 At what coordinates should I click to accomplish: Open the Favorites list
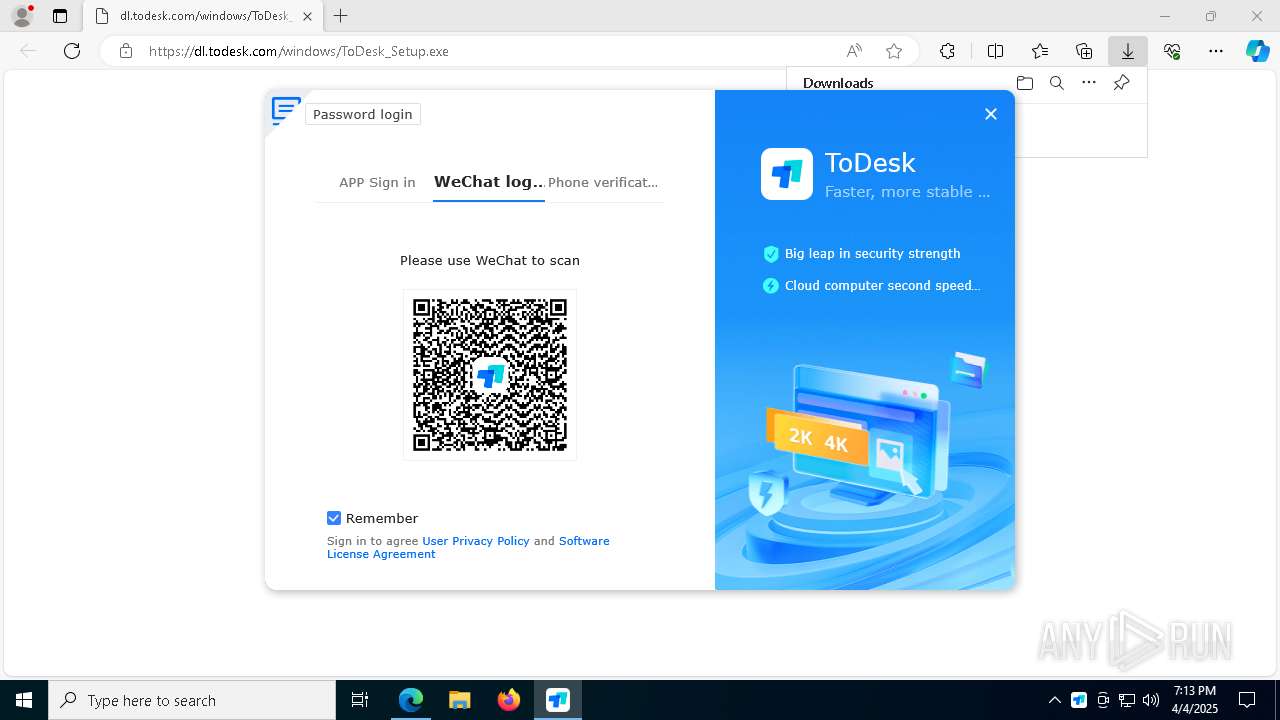tap(1040, 51)
